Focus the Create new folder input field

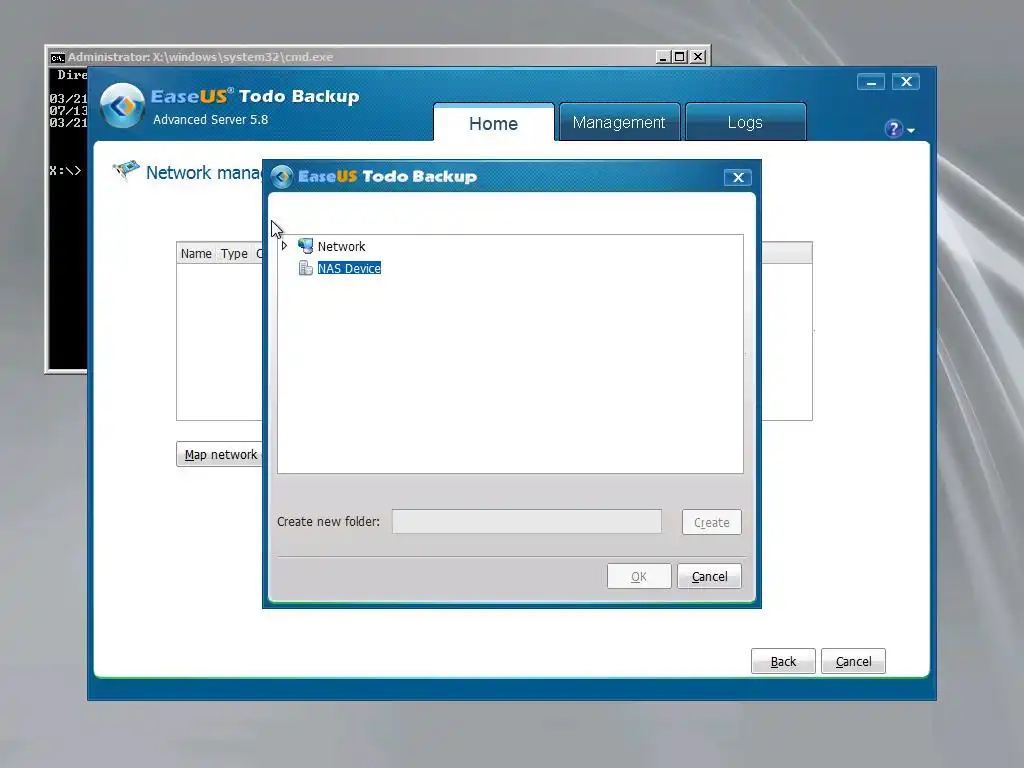click(x=526, y=521)
